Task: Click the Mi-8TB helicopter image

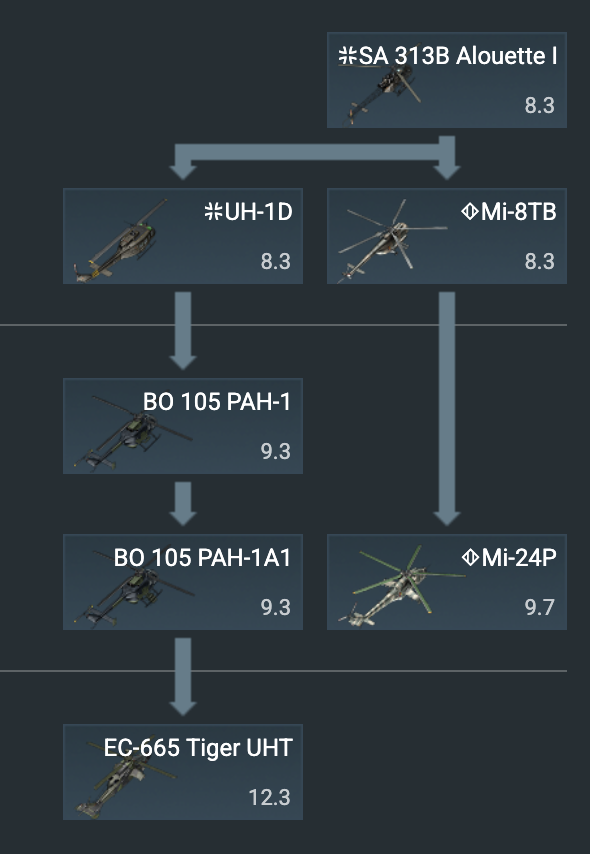Action: click(x=392, y=241)
